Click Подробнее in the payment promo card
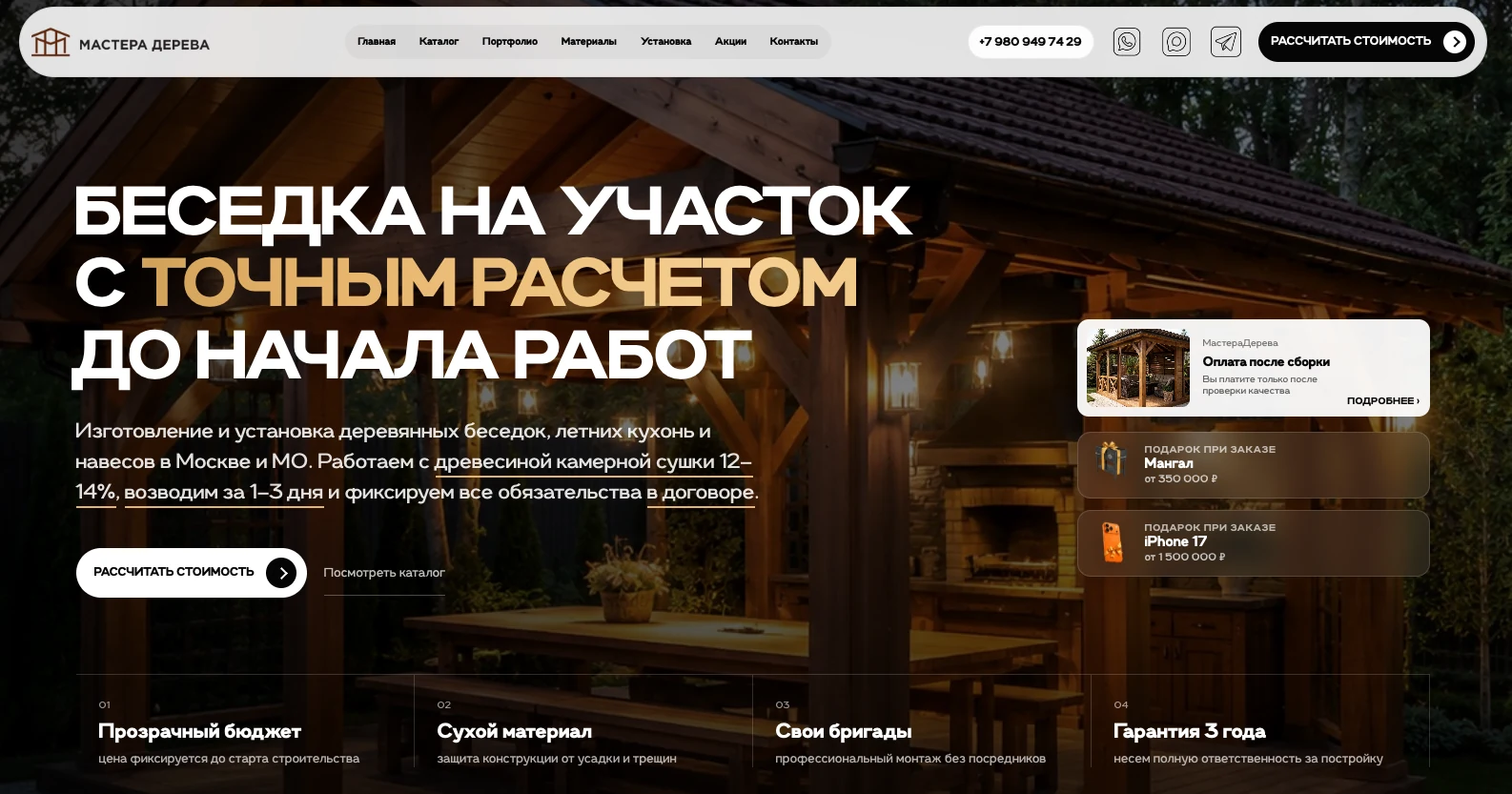Viewport: 1512px width, 794px height. pos(1382,401)
